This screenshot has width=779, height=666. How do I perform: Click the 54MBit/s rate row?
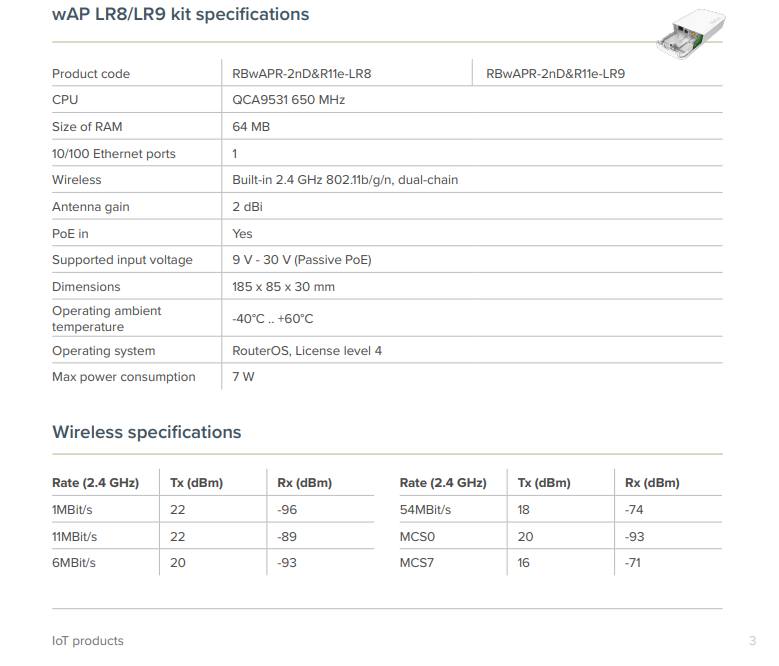pos(425,510)
